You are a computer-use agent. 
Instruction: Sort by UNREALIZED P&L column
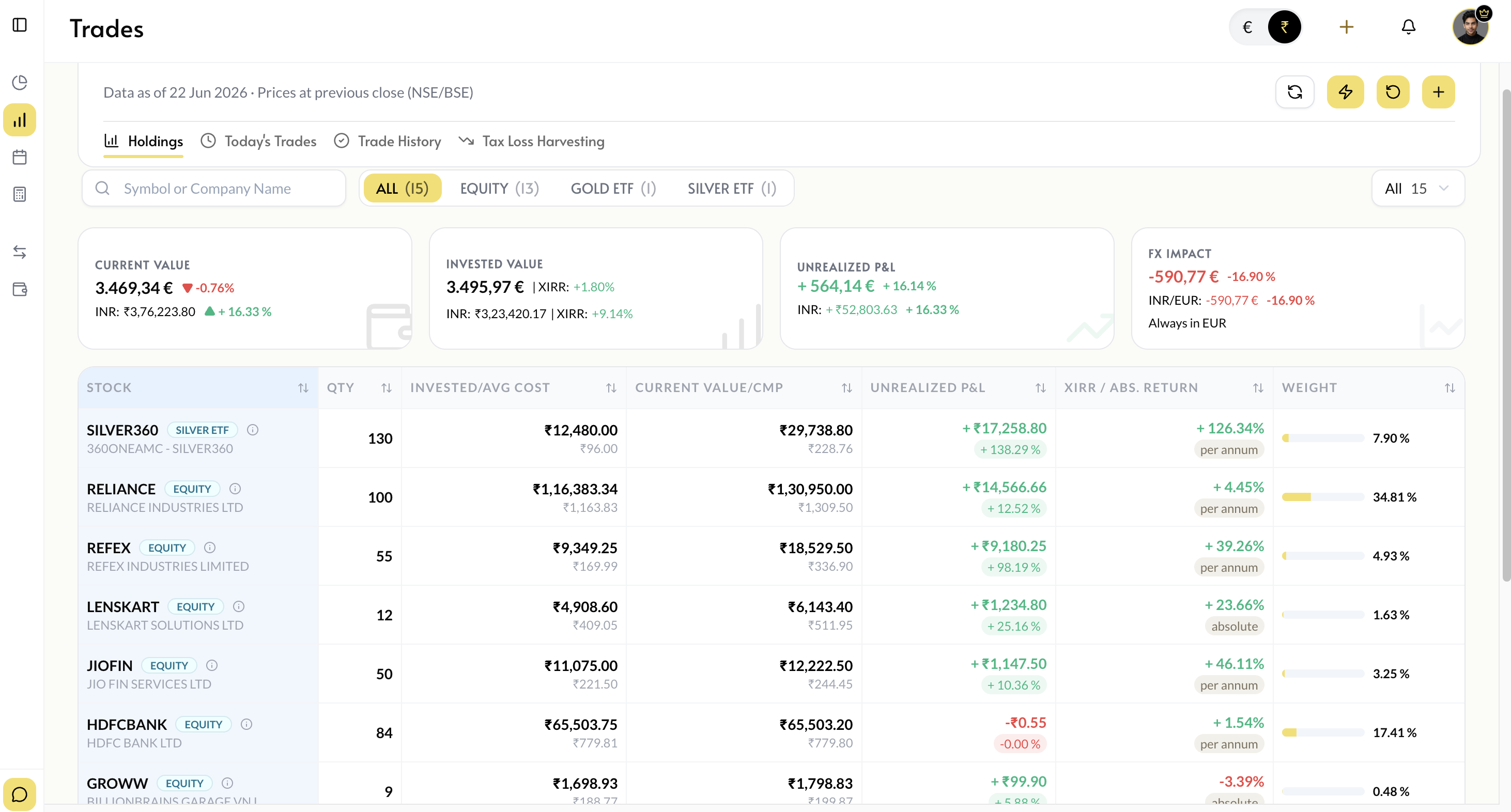click(x=1041, y=388)
